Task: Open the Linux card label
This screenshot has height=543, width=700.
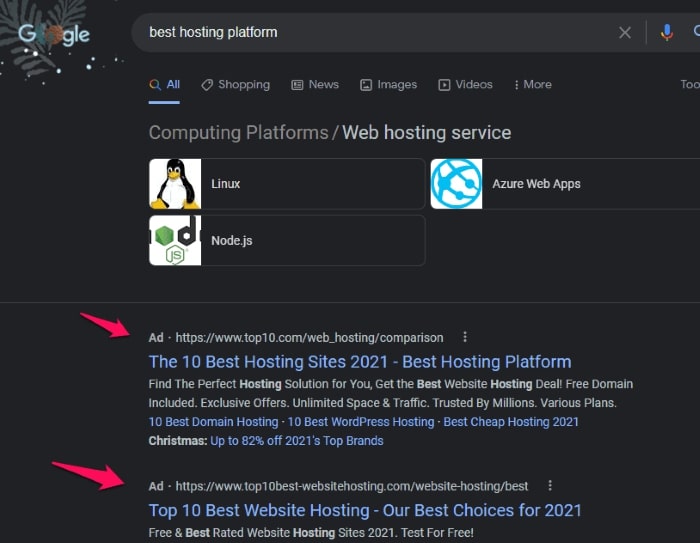Action: 225,184
